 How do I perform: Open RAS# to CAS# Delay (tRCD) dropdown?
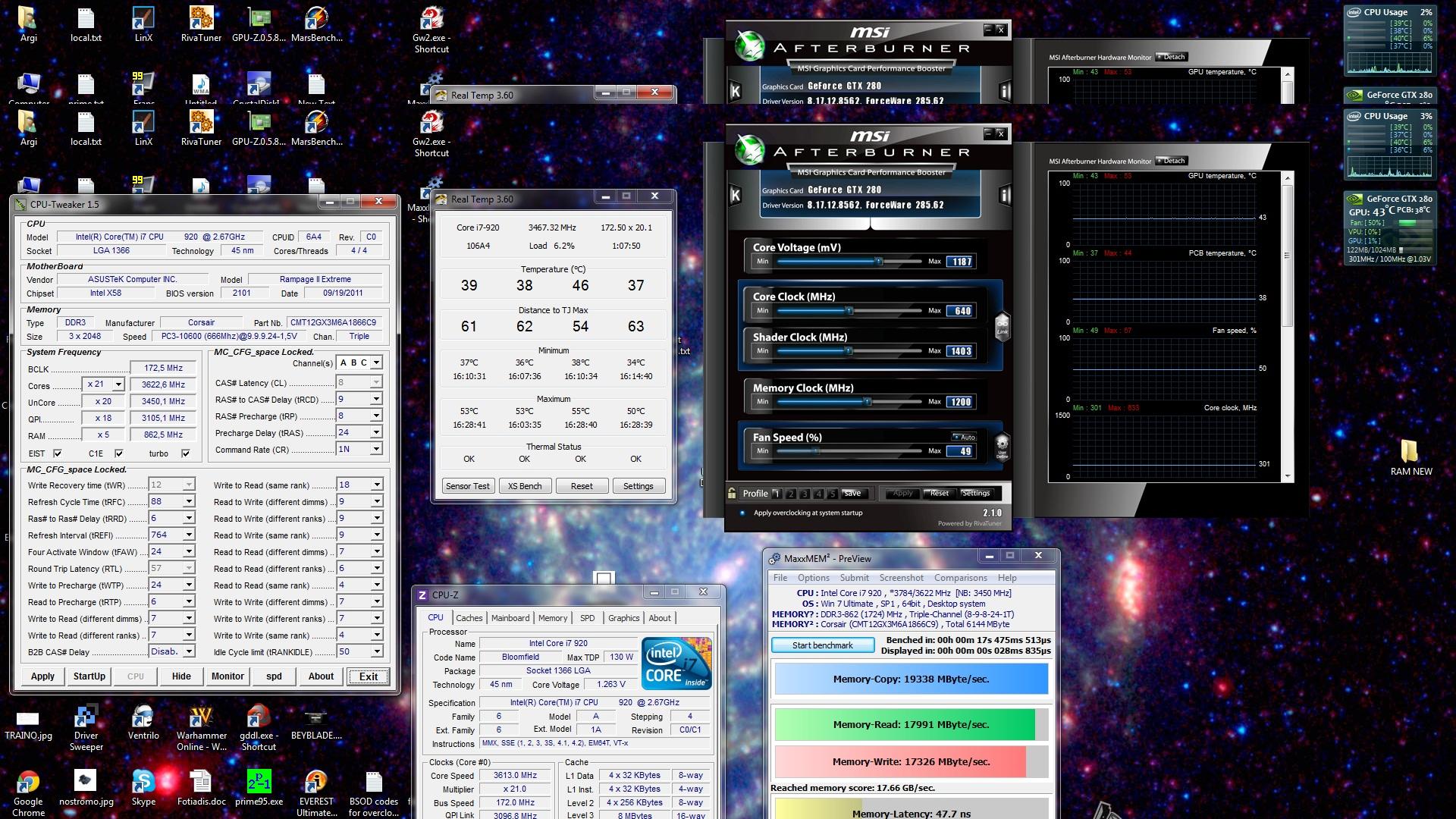[376, 399]
